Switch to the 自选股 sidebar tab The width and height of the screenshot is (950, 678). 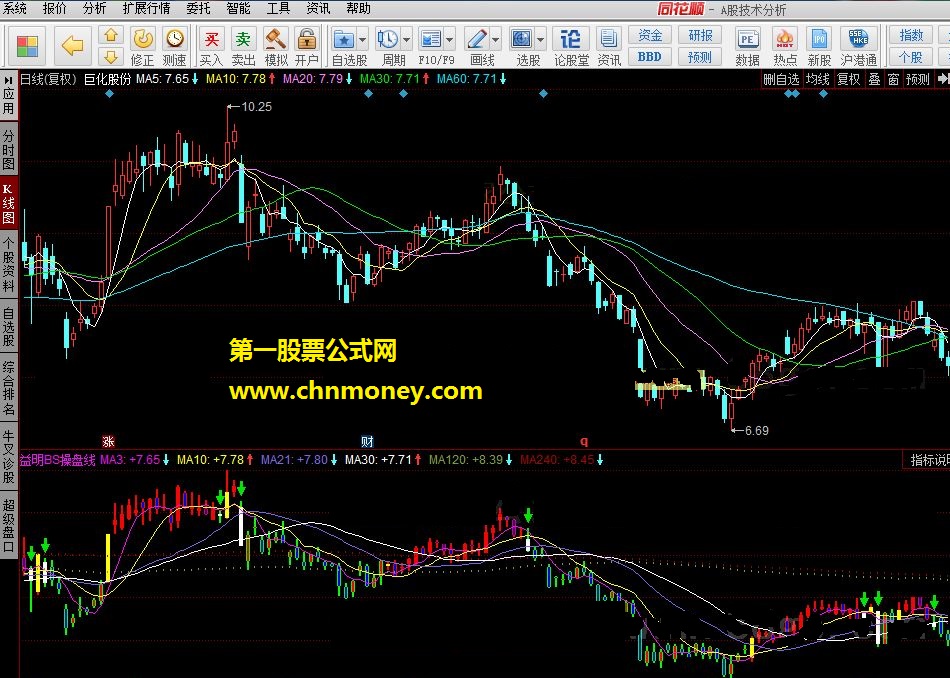8,327
